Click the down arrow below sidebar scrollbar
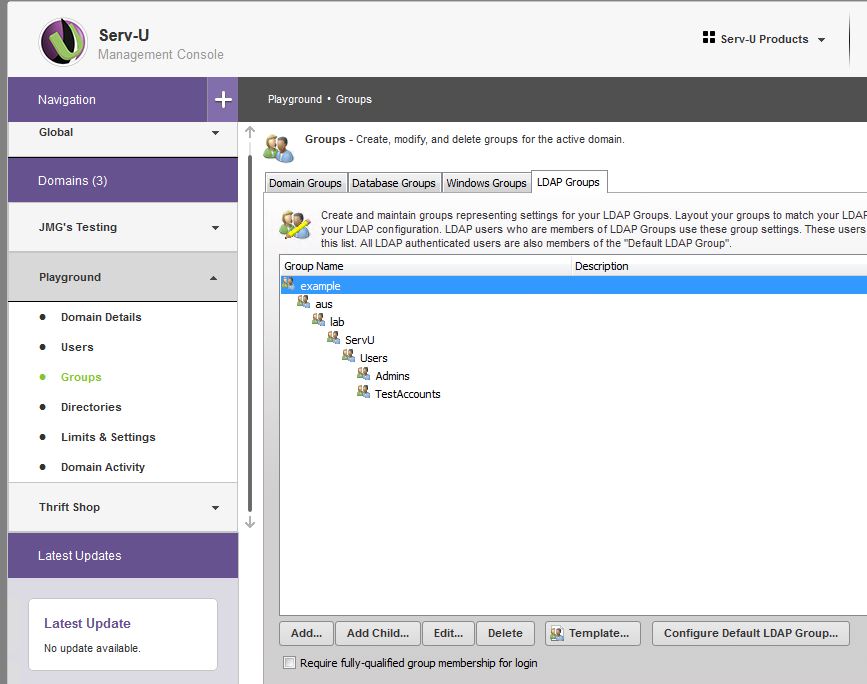 [250, 522]
